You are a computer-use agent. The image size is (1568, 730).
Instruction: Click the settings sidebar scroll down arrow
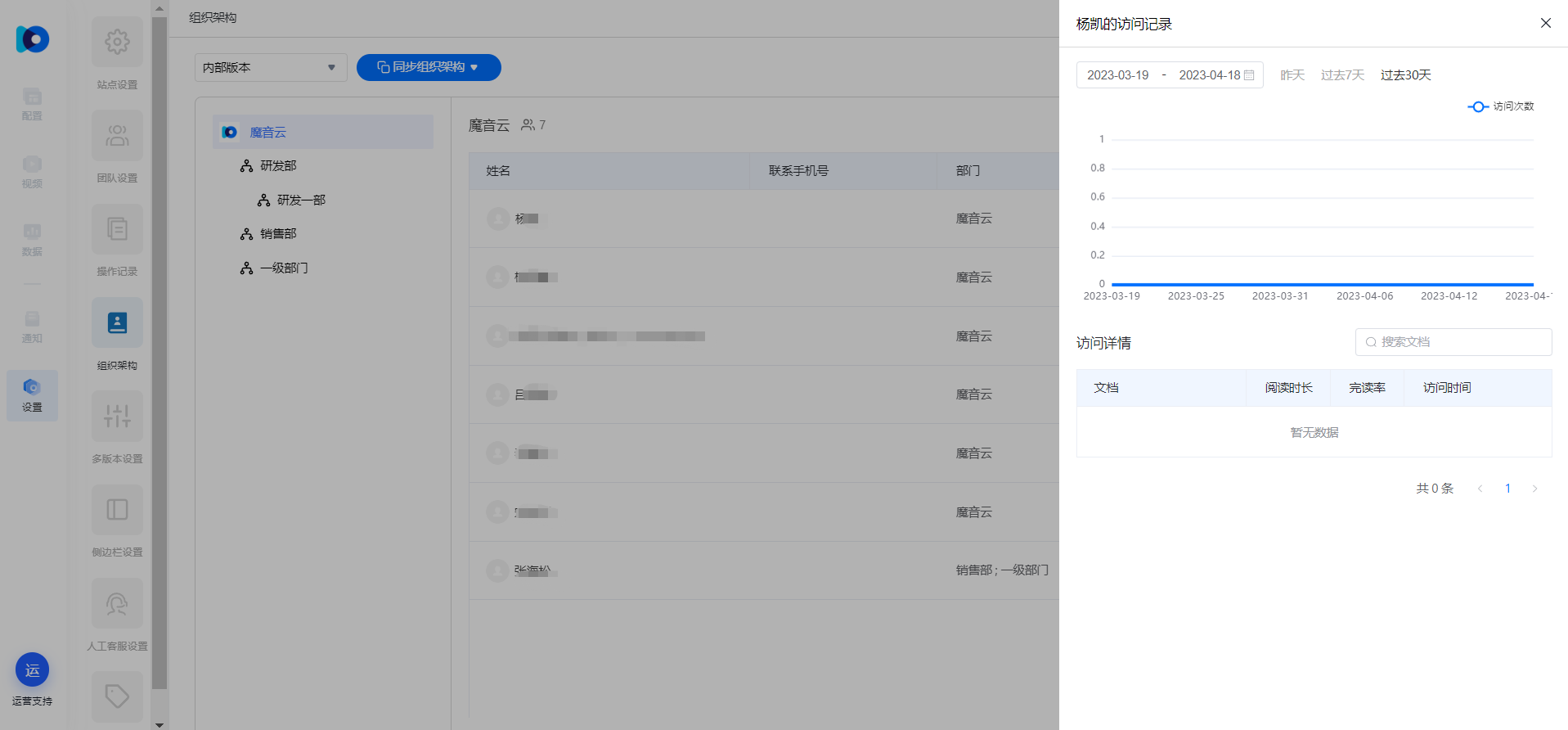tap(159, 724)
